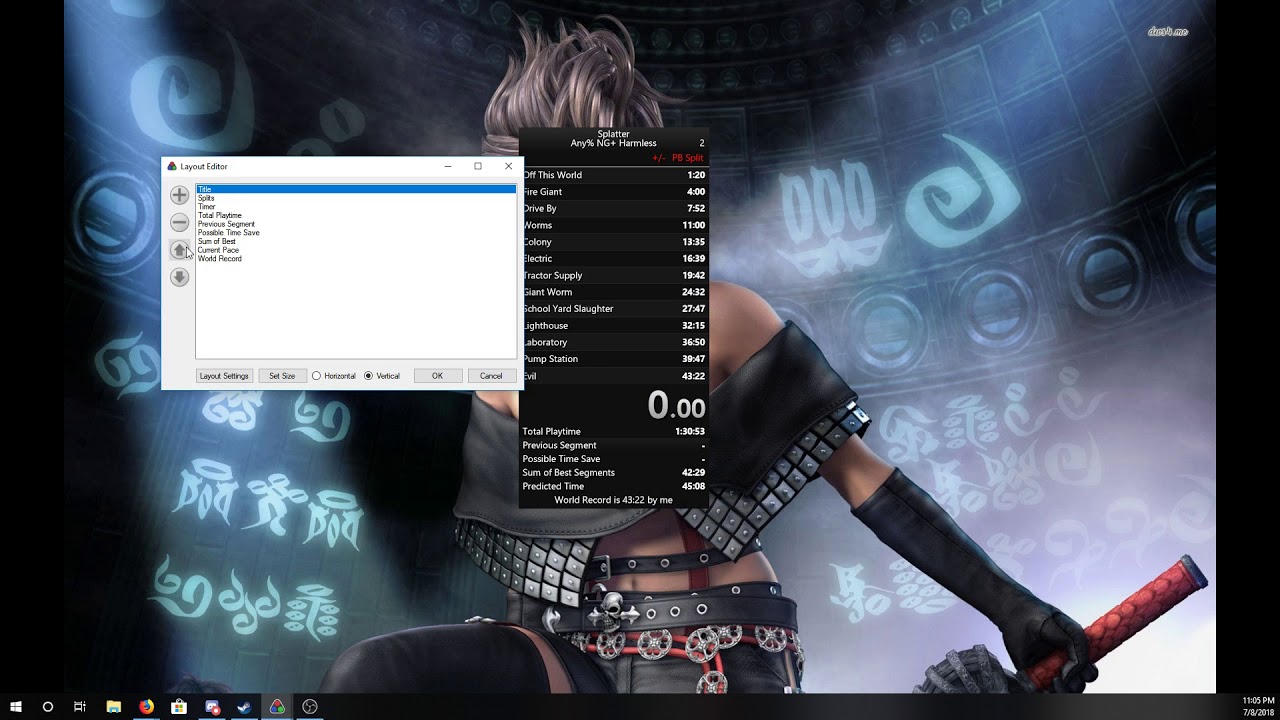The image size is (1280, 720).
Task: Click the Off This World split row
Action: (614, 175)
